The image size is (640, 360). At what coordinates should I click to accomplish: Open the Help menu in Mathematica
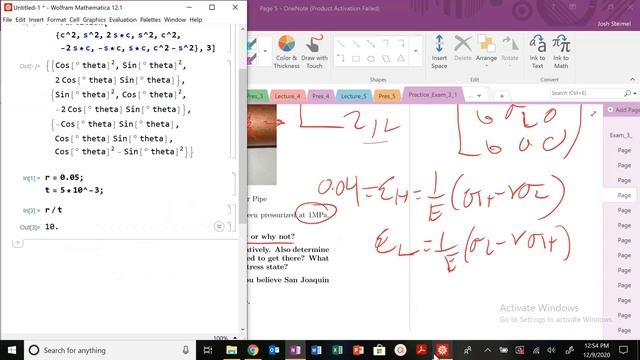point(196,20)
